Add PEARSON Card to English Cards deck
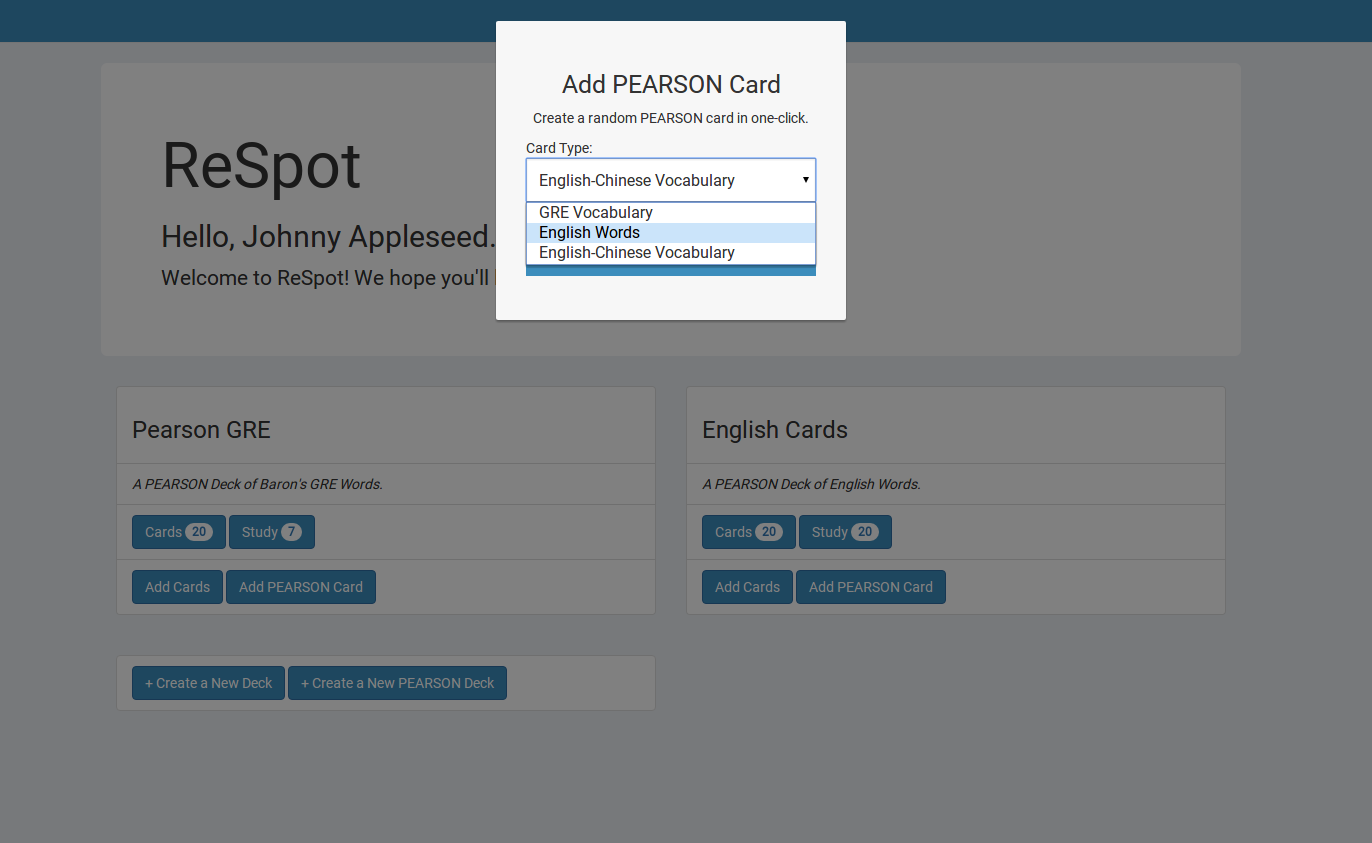1372x843 pixels. pos(871,587)
